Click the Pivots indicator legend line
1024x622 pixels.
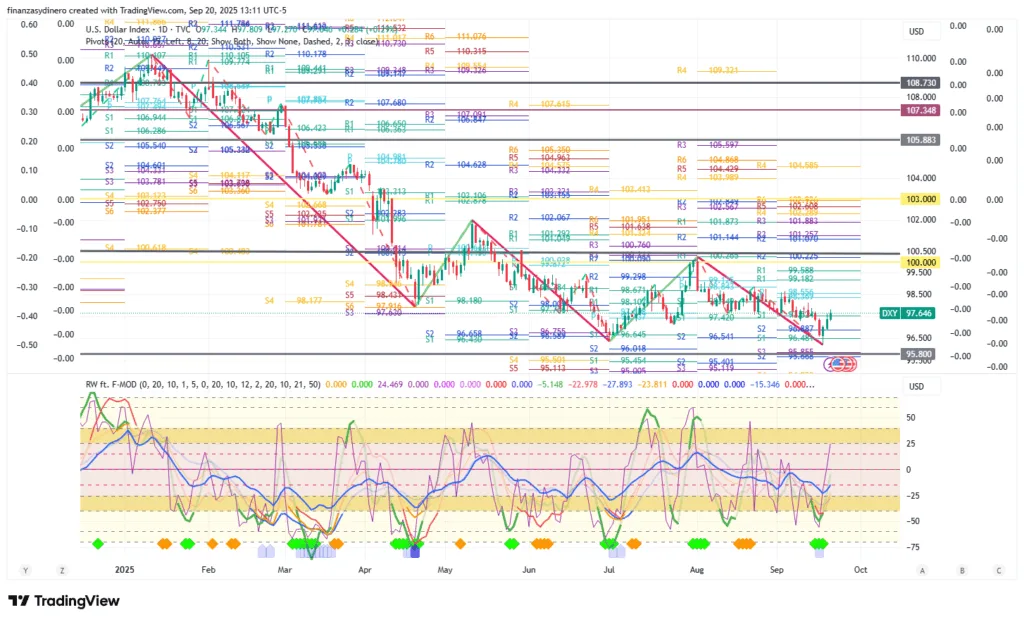point(232,41)
